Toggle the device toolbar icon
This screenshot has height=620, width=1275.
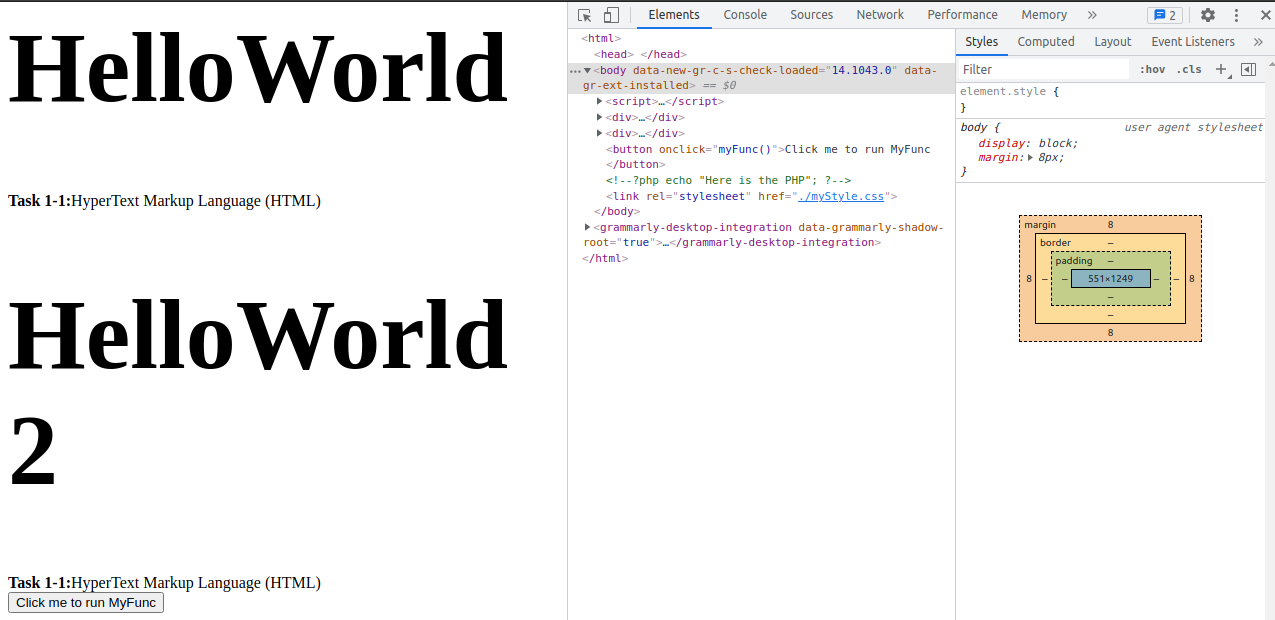(x=611, y=15)
